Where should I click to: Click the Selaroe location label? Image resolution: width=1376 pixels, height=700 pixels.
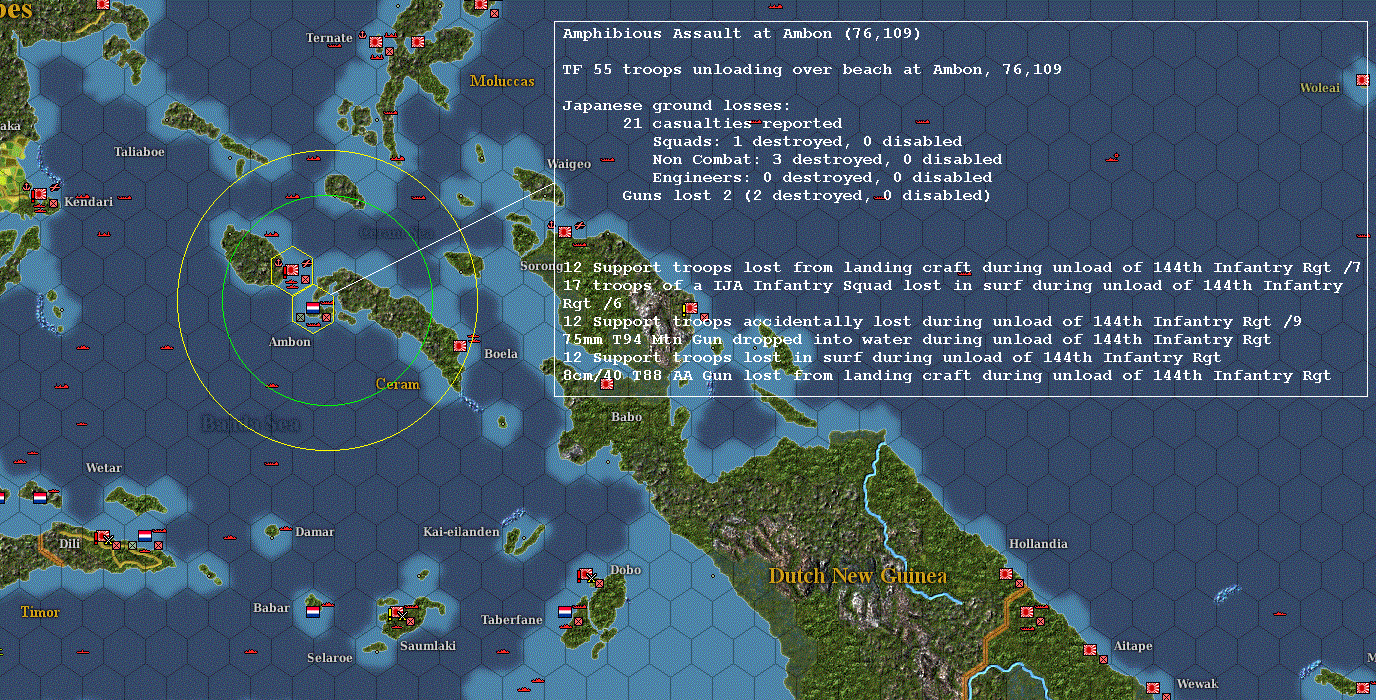click(x=330, y=658)
